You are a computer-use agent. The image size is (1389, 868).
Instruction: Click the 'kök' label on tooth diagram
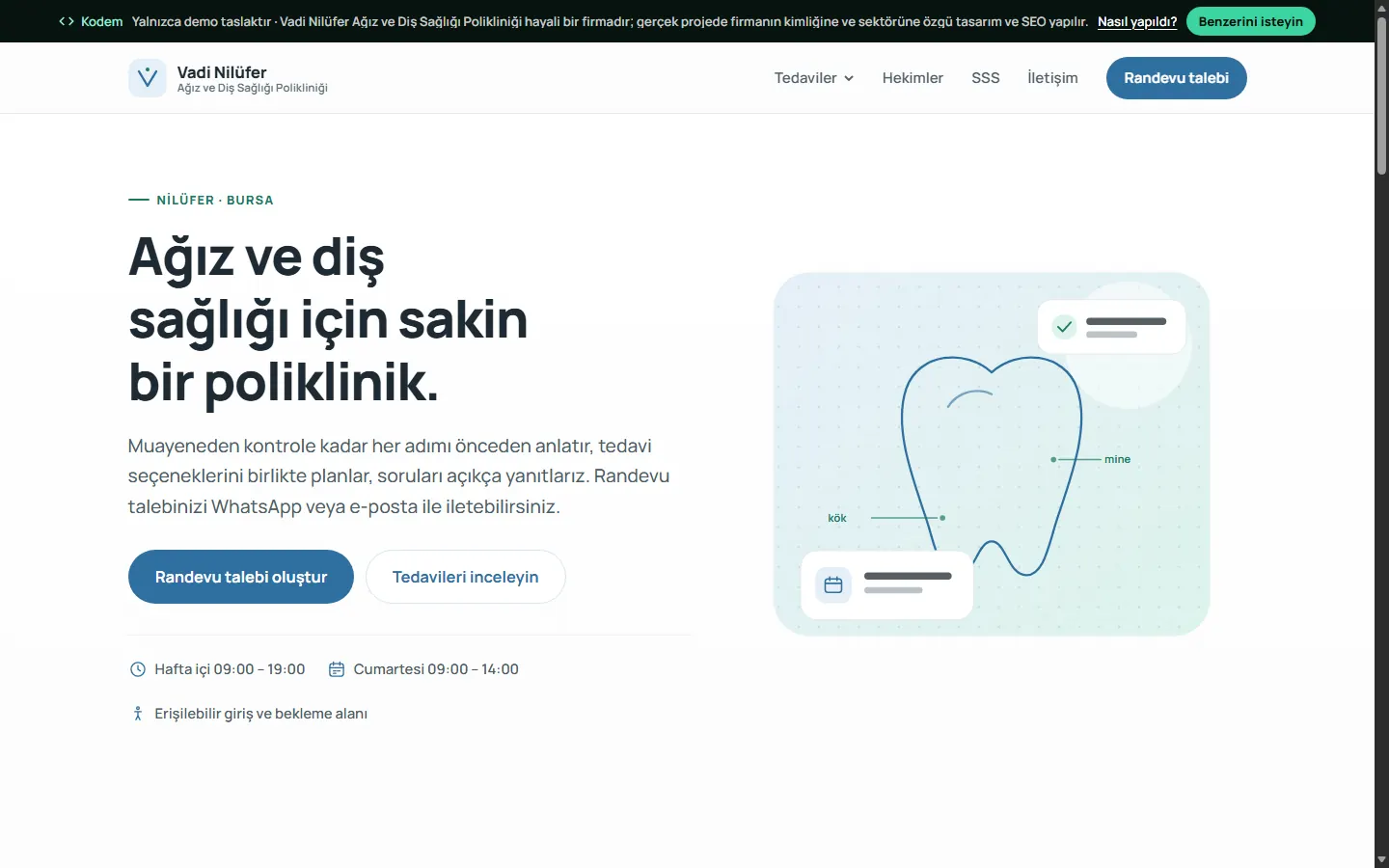pos(837,518)
